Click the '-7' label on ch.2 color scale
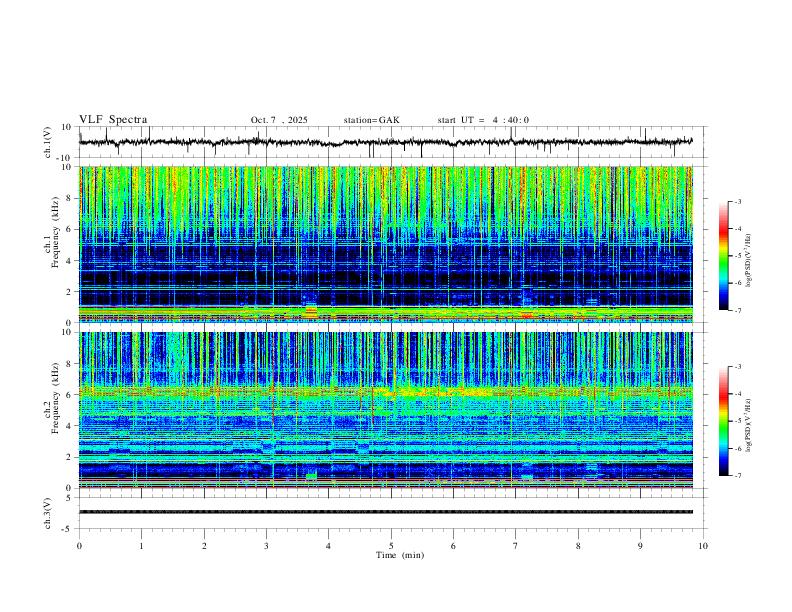Screen dimensions: 792x612 click(737, 476)
